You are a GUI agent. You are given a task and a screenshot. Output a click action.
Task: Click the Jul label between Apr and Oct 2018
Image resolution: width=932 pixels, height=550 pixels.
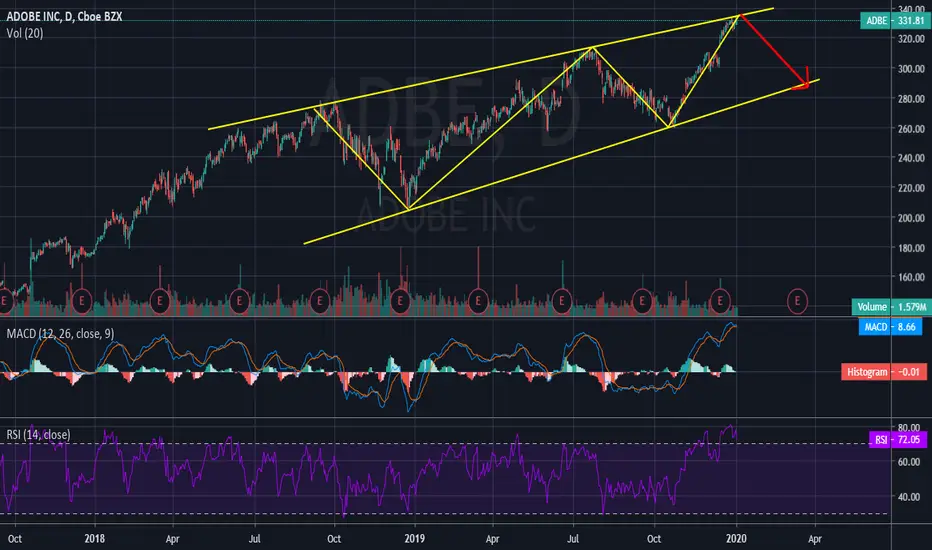254,539
